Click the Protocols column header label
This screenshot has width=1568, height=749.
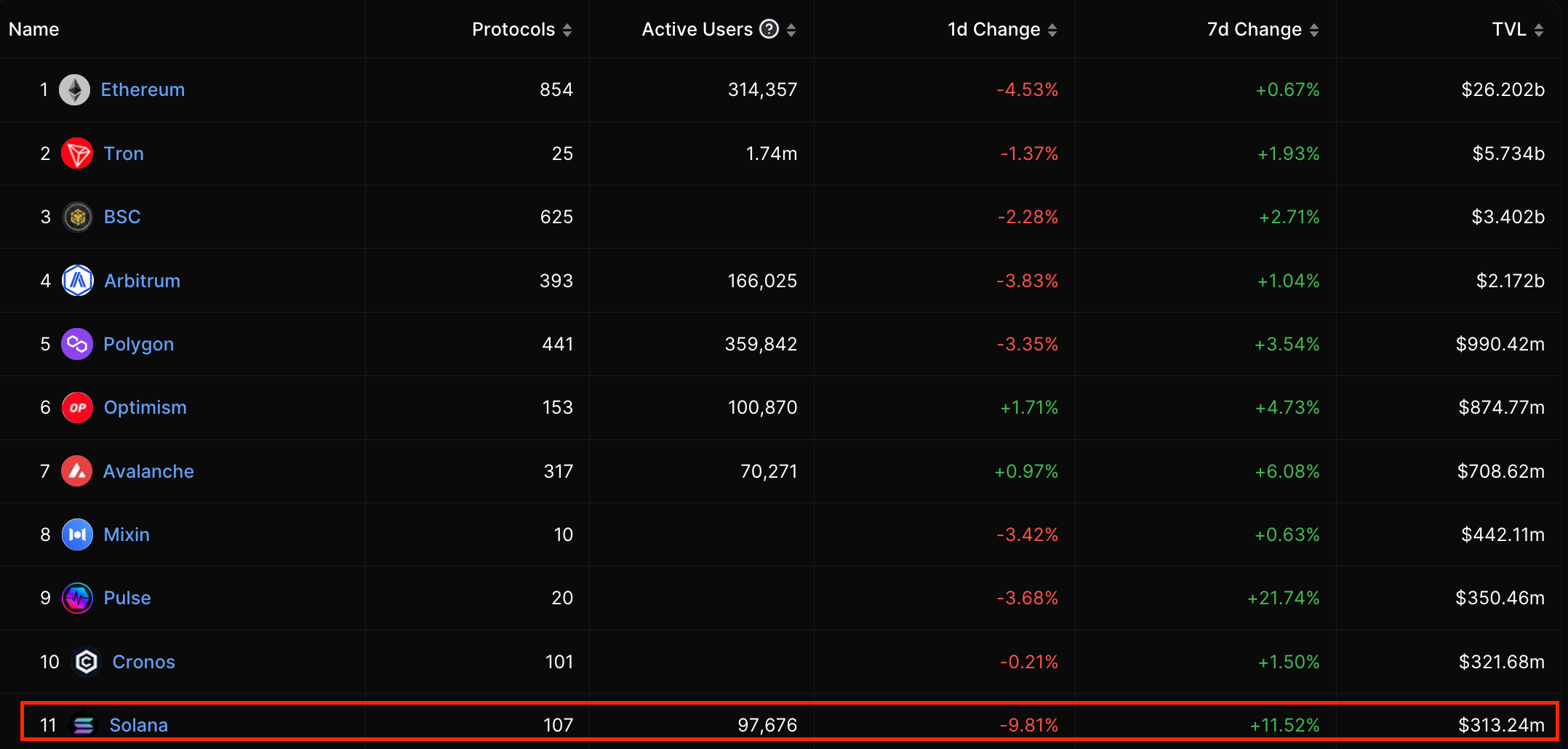coord(513,29)
